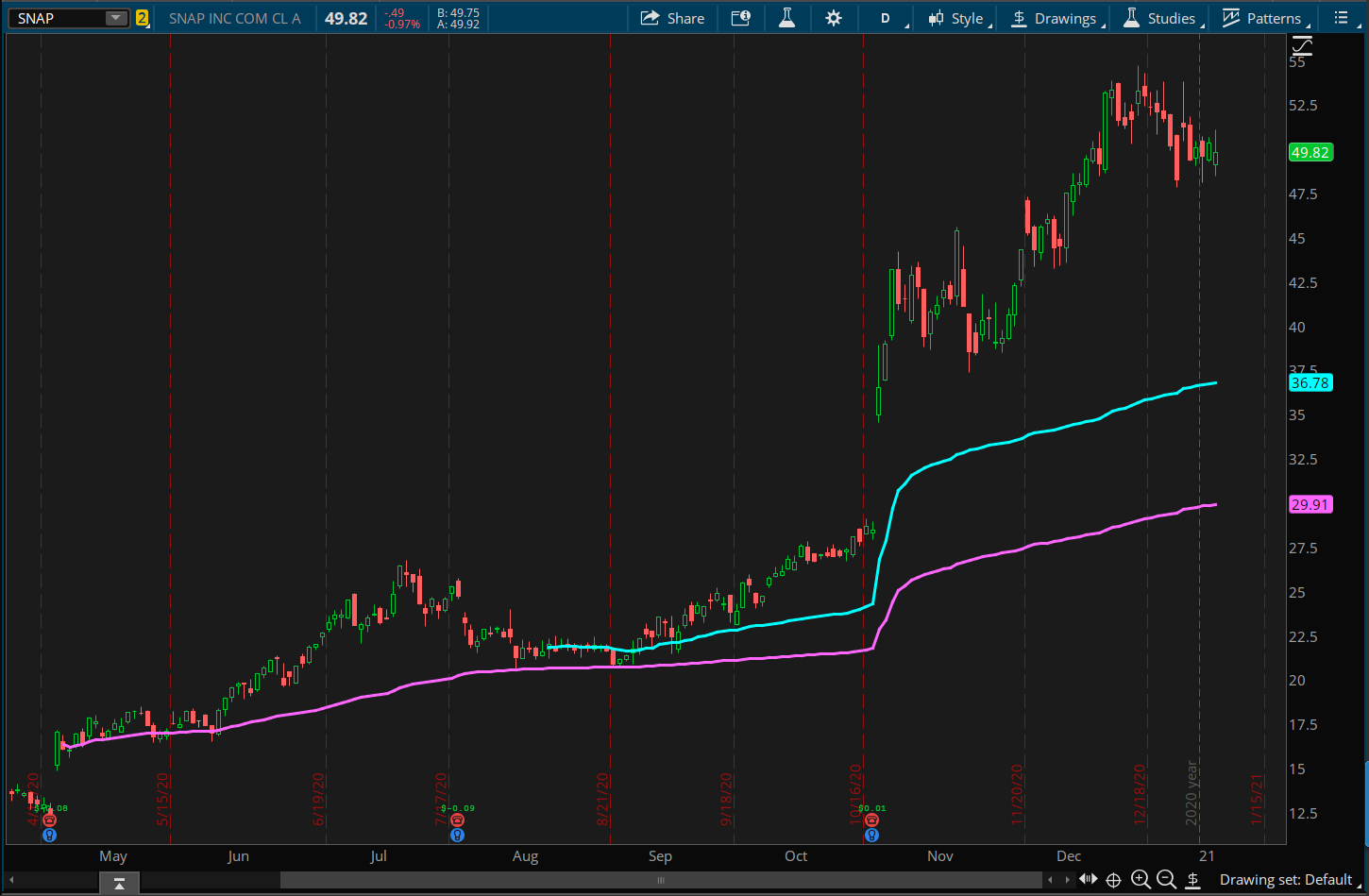The height and width of the screenshot is (896, 1369).
Task: Click the dollar-sign drawing tool icon
Action: [x=1193, y=880]
